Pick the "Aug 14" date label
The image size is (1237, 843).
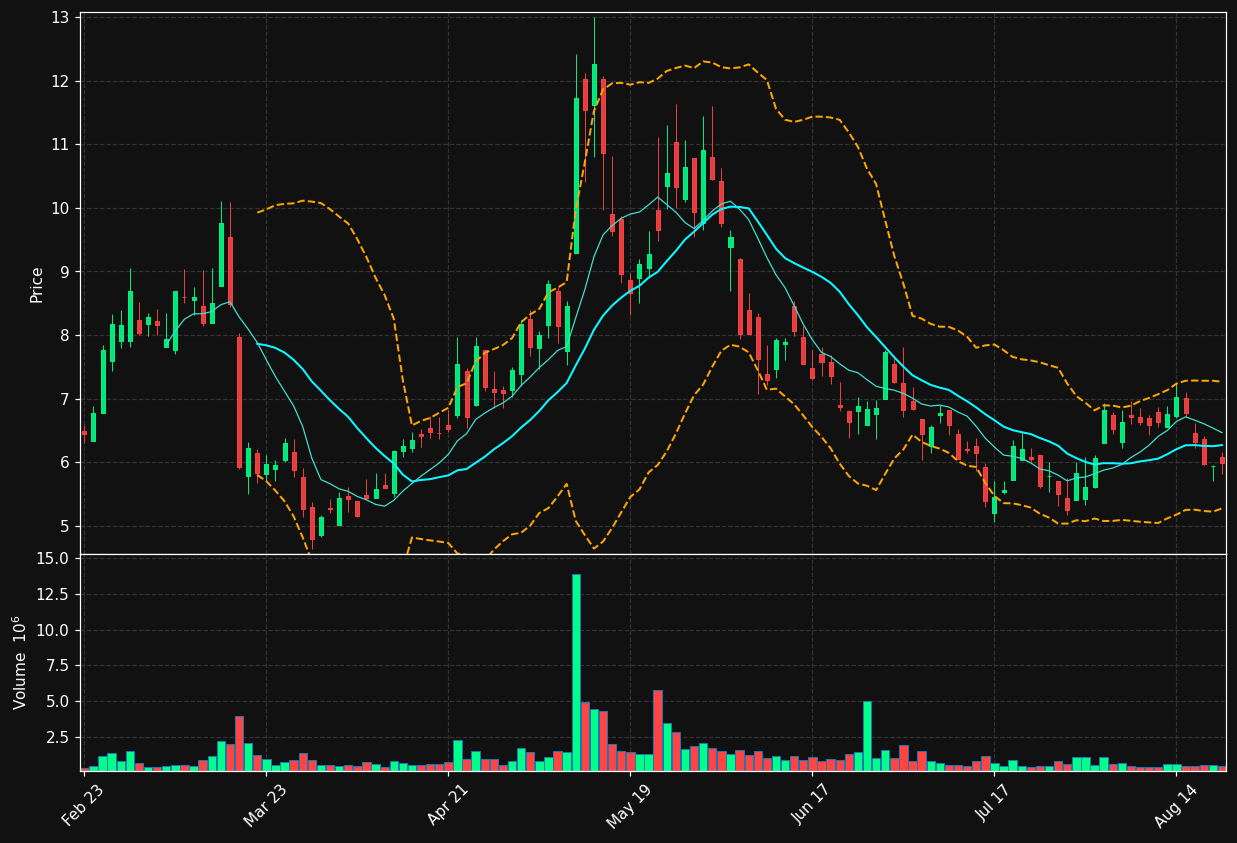click(1175, 805)
